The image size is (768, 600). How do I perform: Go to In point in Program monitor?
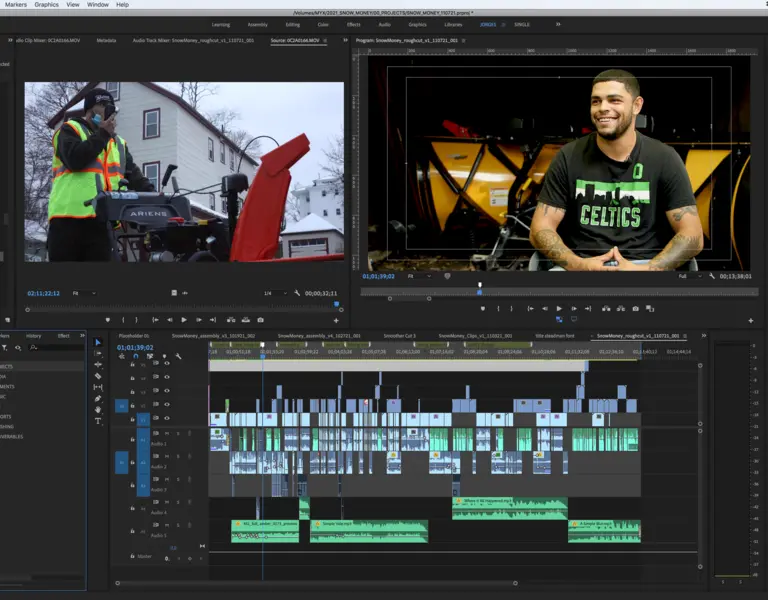[530, 309]
